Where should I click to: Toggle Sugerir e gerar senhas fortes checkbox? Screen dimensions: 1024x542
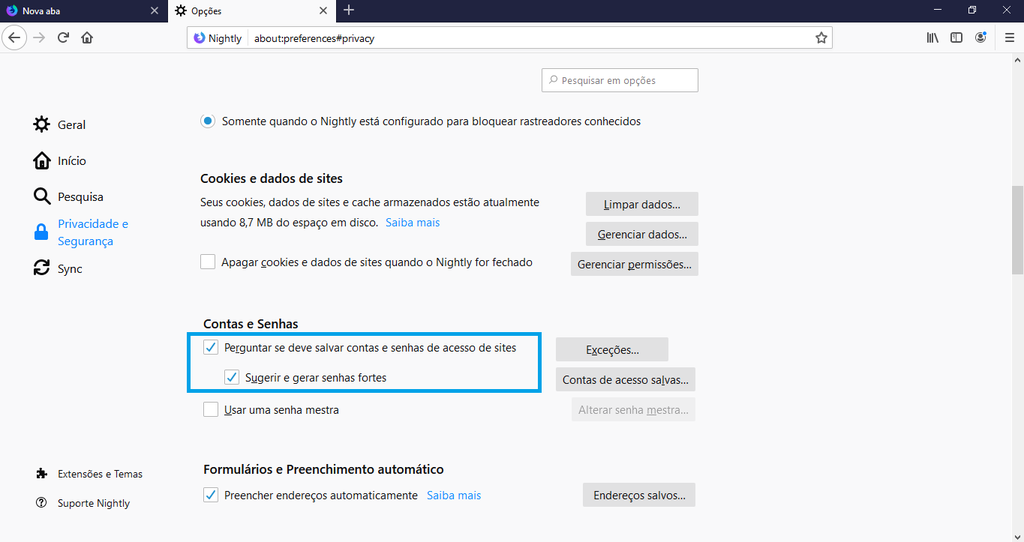click(x=231, y=377)
